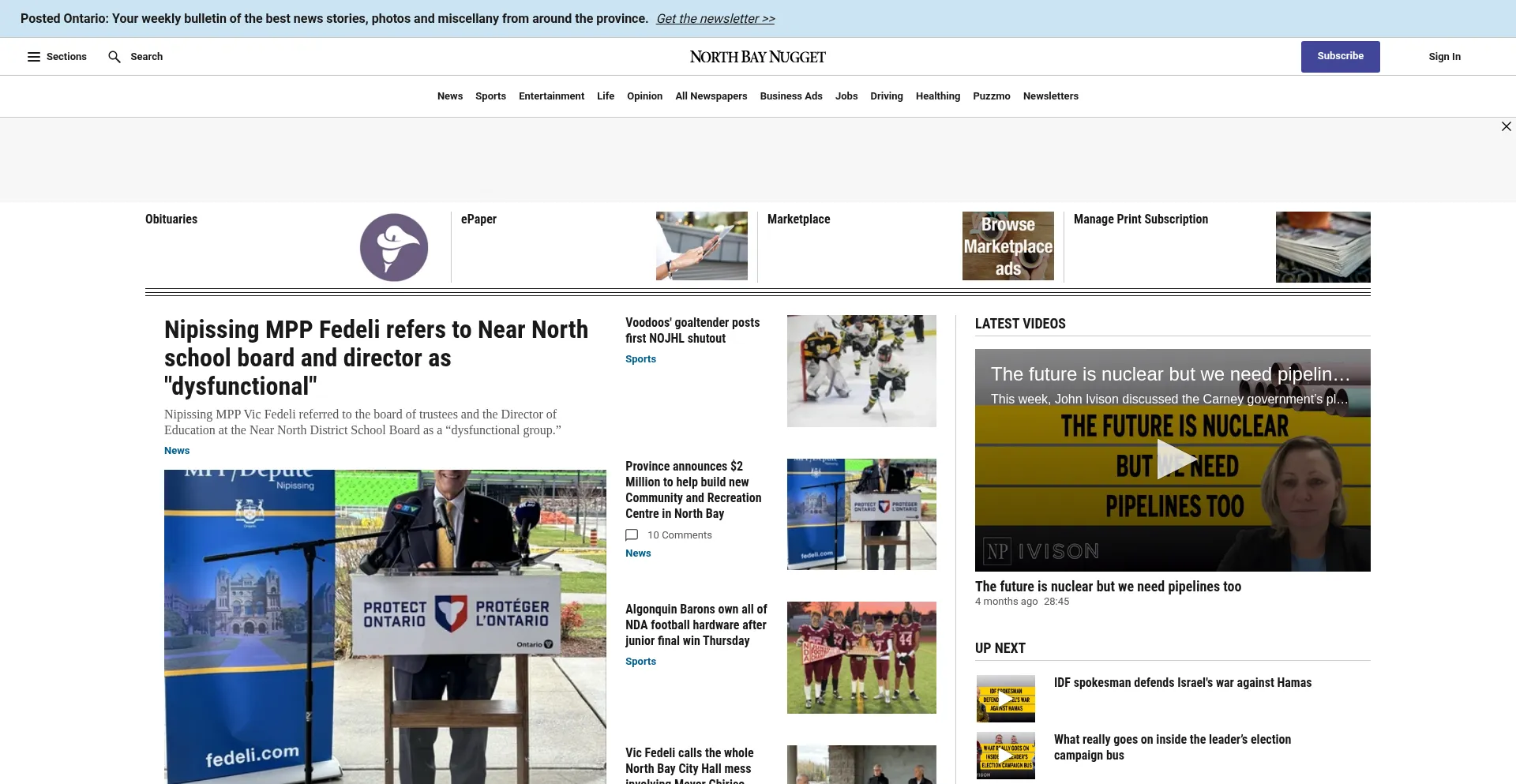
Task: Open the Sports menu item
Action: coord(490,96)
